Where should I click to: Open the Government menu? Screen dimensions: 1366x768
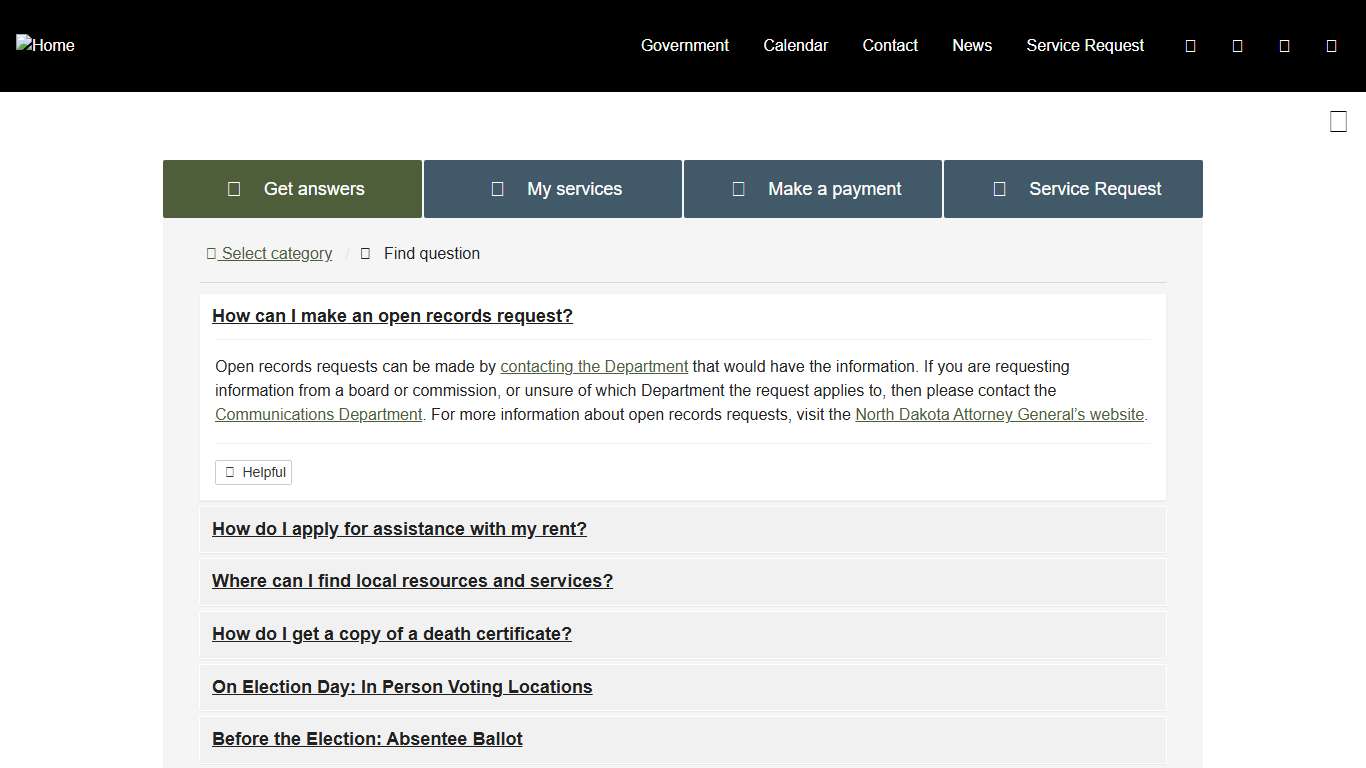point(684,45)
